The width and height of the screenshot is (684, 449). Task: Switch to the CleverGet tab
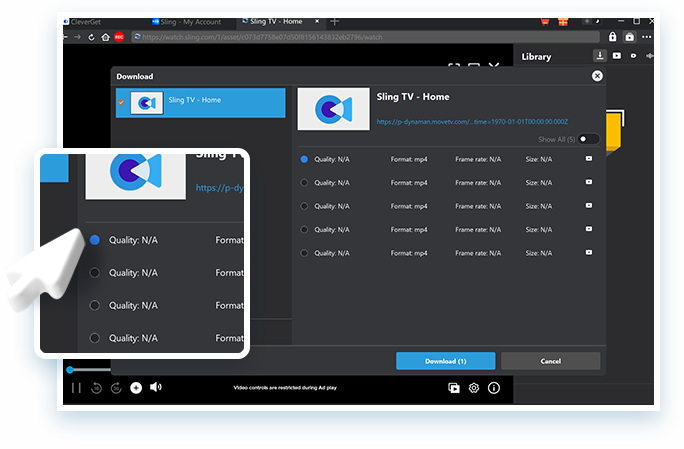83,22
